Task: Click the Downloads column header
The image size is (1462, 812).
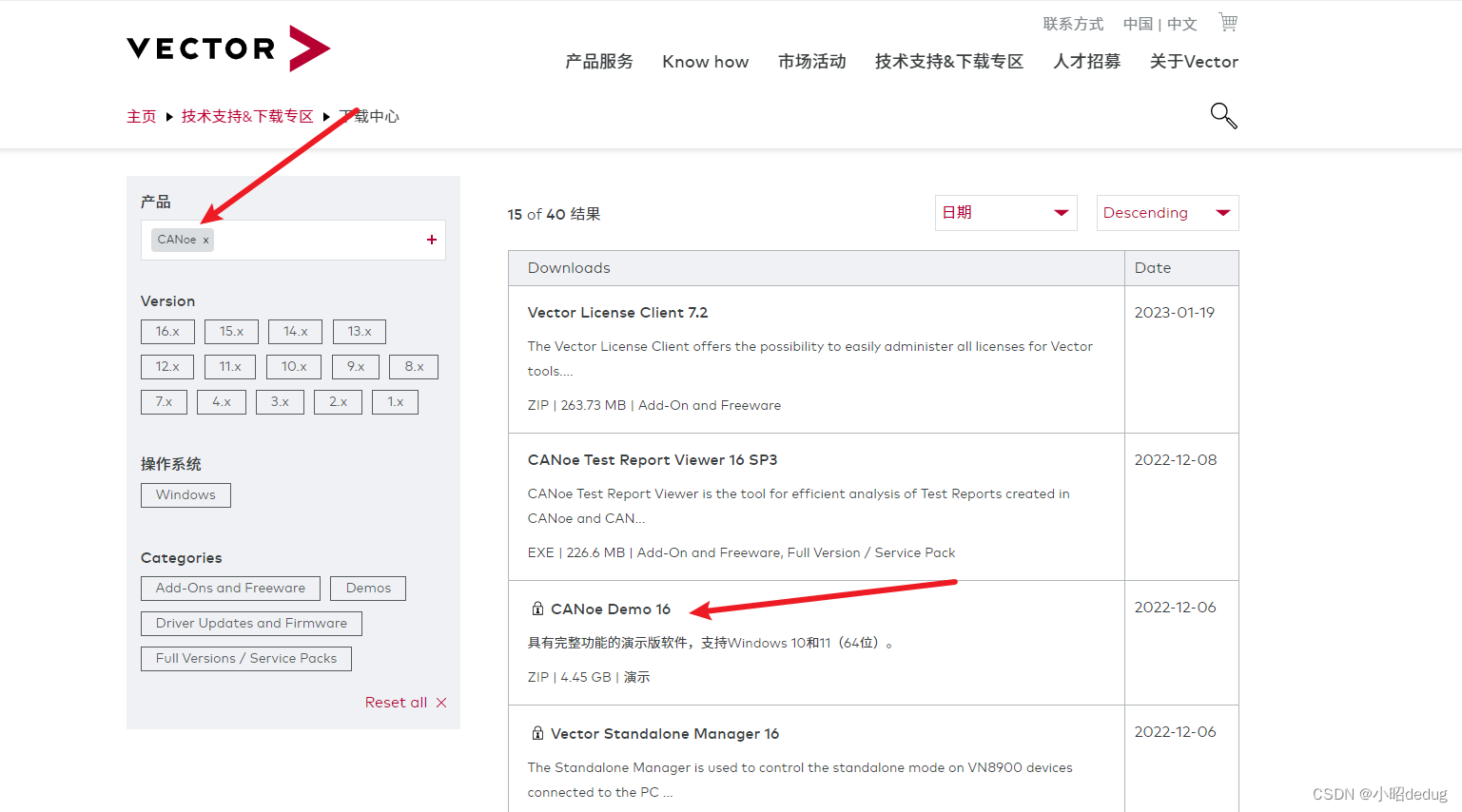Action: (569, 268)
